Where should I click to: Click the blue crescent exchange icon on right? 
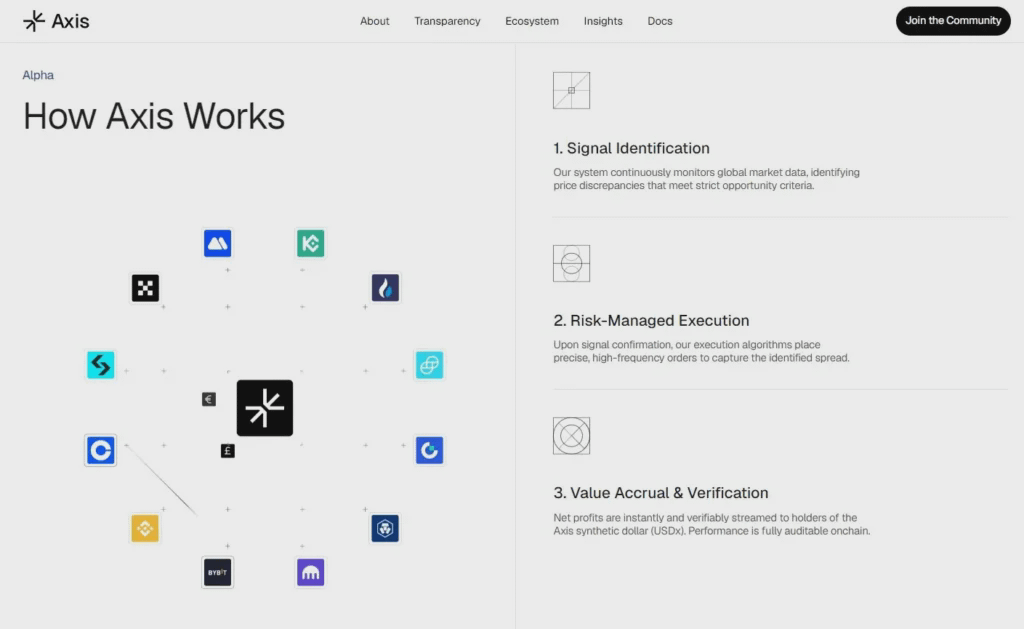coord(429,450)
